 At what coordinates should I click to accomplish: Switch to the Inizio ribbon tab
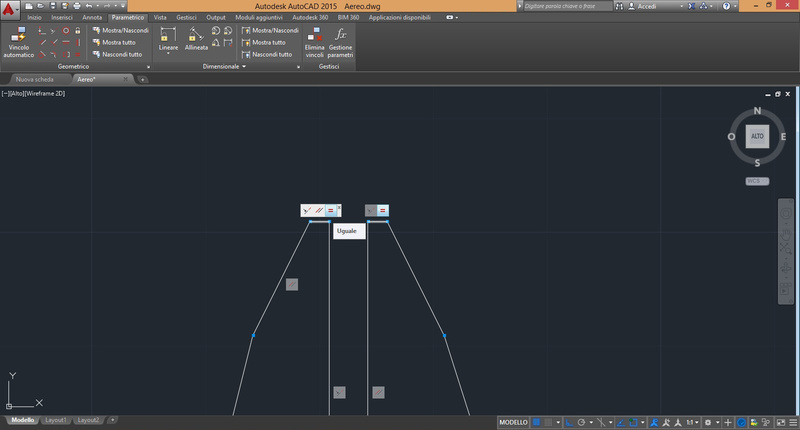click(34, 17)
